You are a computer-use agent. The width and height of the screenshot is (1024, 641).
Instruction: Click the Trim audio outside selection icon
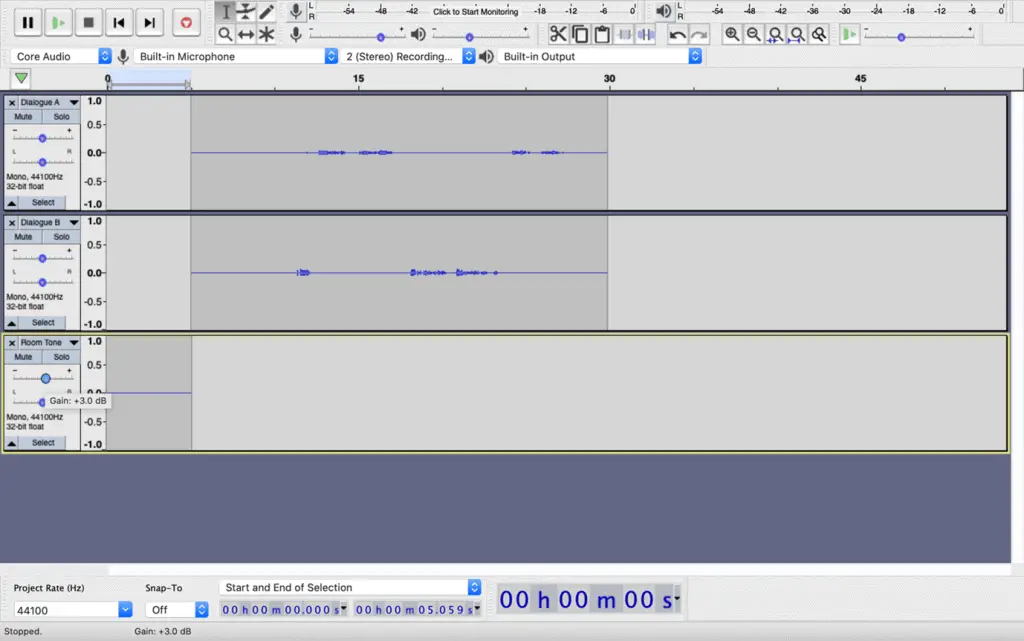pyautogui.click(x=624, y=34)
